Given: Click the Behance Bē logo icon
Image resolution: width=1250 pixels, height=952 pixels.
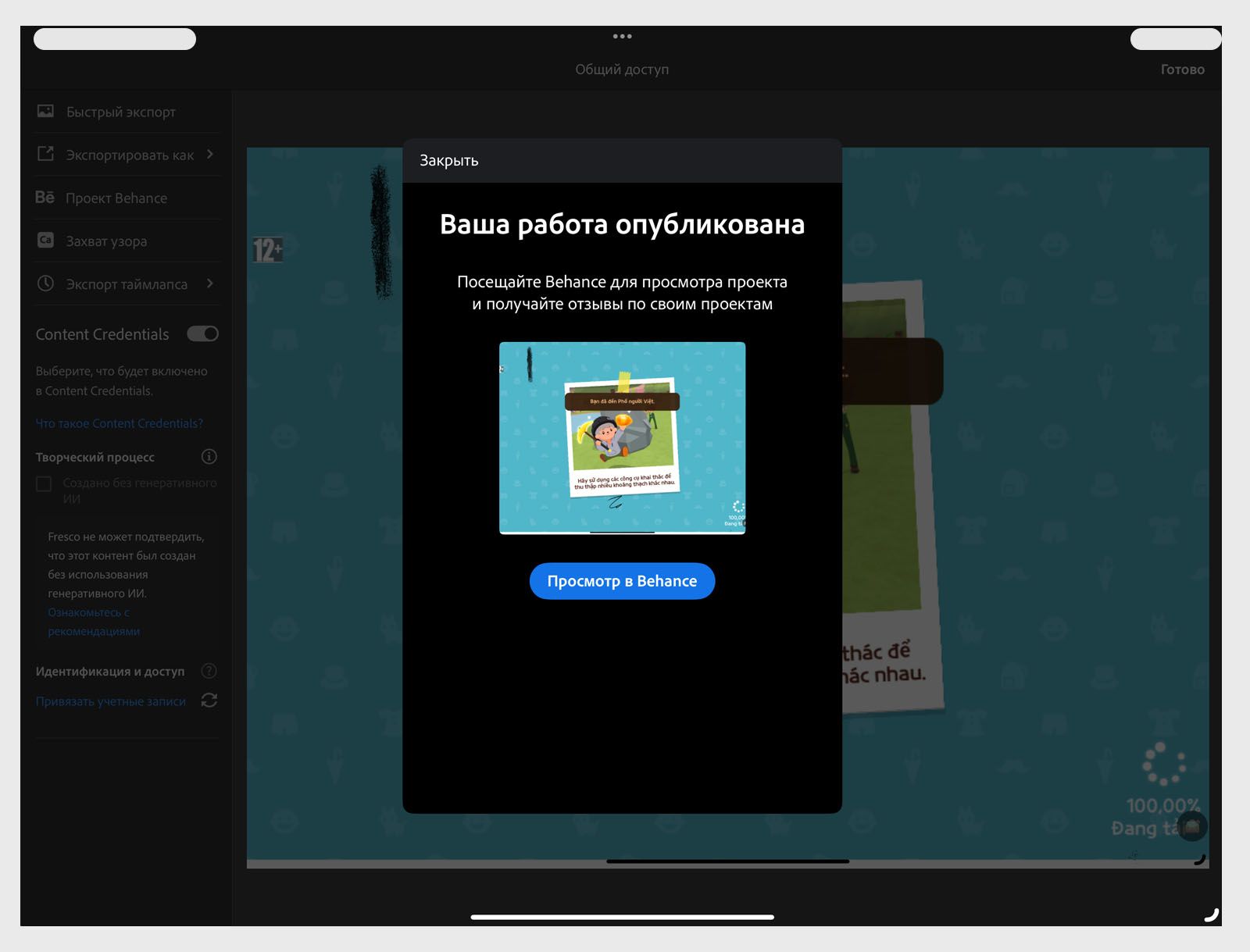Looking at the screenshot, I should (45, 198).
